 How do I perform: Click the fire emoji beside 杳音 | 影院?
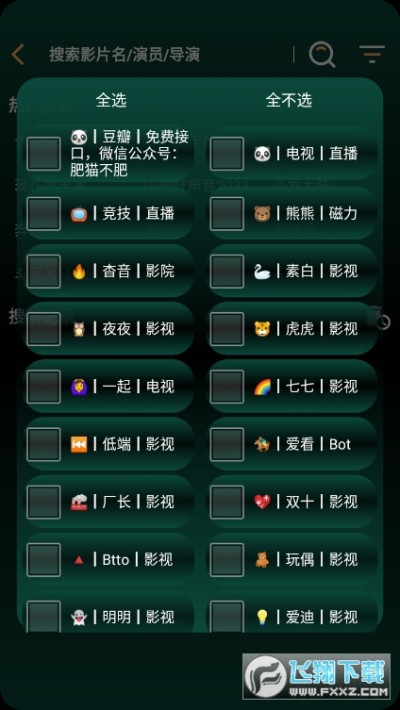[x=79, y=271]
